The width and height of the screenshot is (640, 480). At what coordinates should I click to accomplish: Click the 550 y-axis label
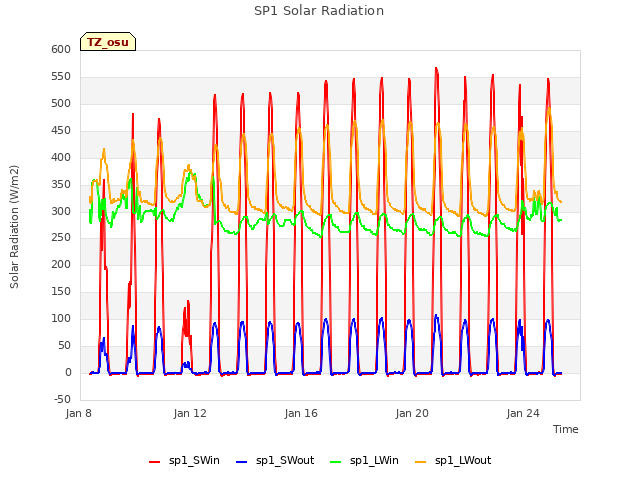[x=61, y=76]
